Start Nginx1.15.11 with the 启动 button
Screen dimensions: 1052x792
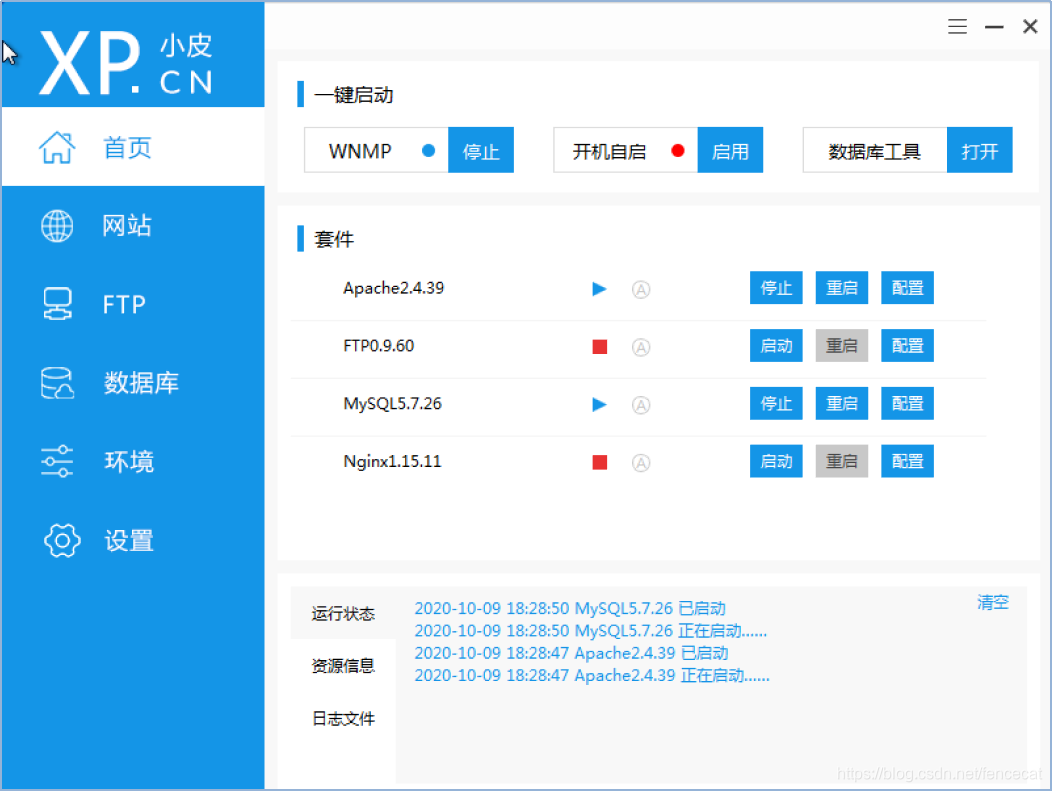pyautogui.click(x=776, y=461)
